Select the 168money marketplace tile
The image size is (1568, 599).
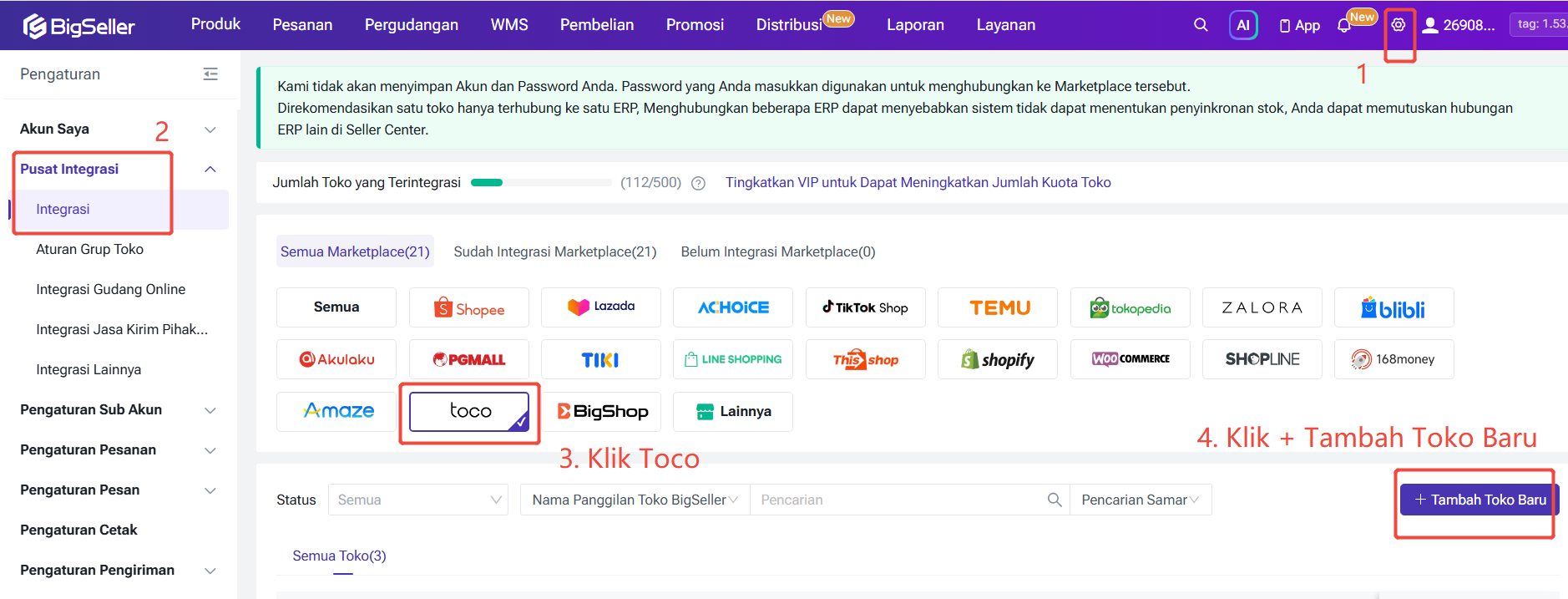pyautogui.click(x=1394, y=359)
